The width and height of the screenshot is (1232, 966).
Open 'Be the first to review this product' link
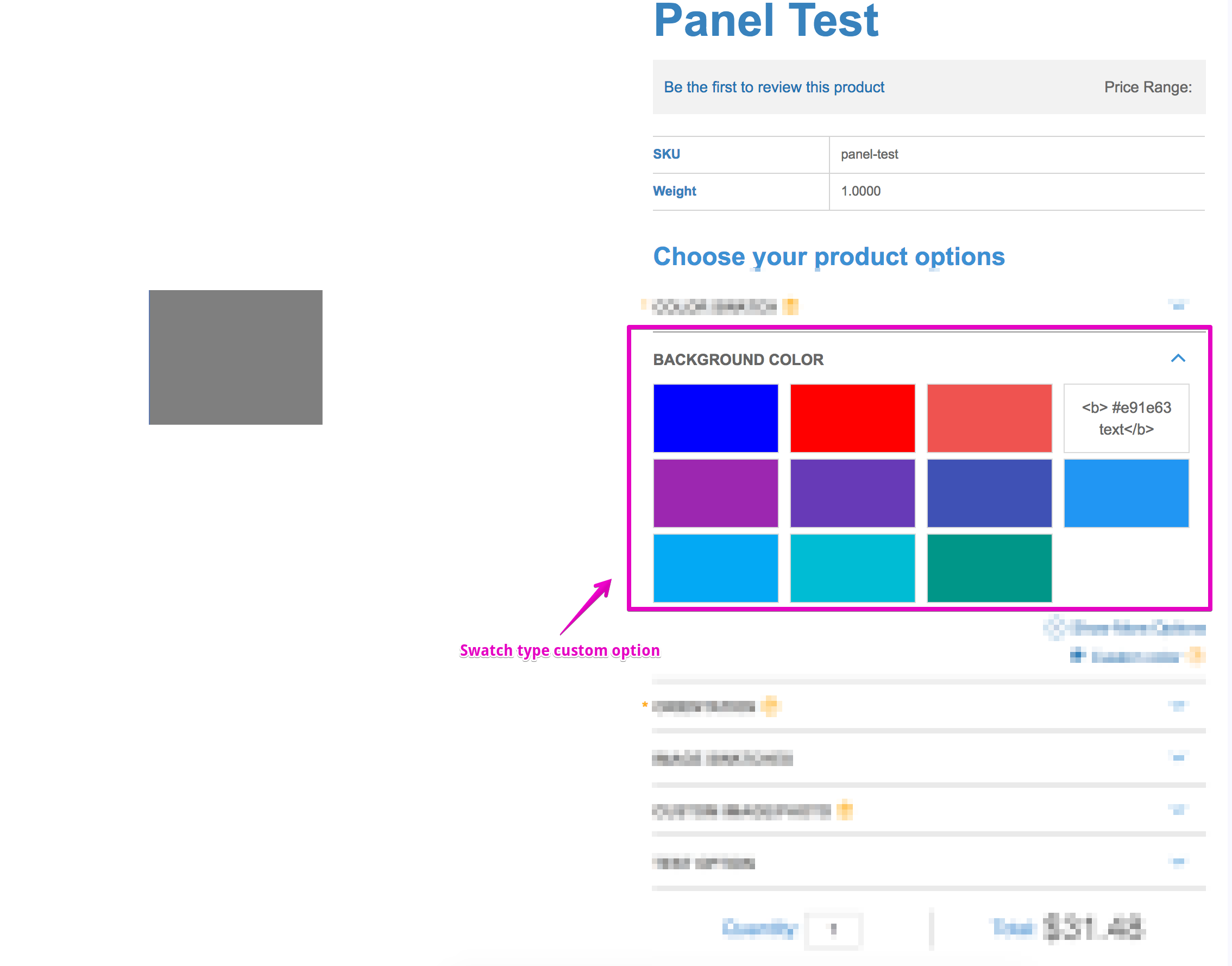[x=774, y=87]
